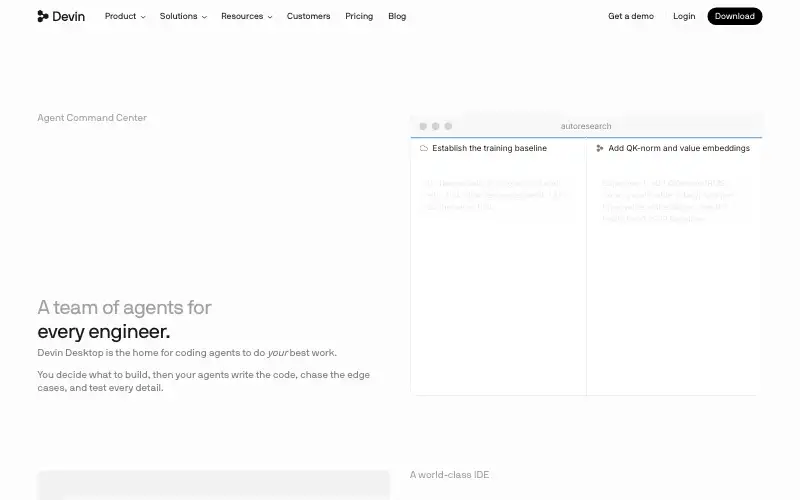
Task: Go to the Customers page
Action: pos(308,16)
